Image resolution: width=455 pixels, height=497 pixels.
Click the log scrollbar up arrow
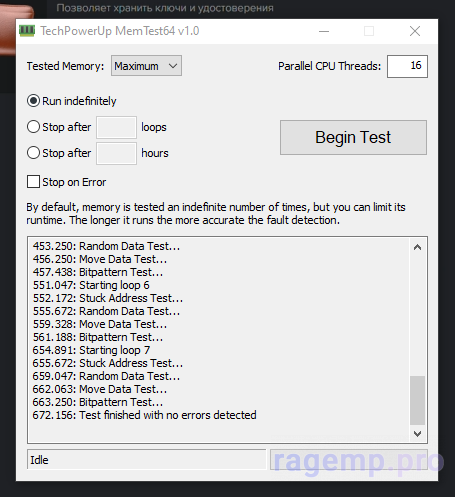pyautogui.click(x=417, y=247)
